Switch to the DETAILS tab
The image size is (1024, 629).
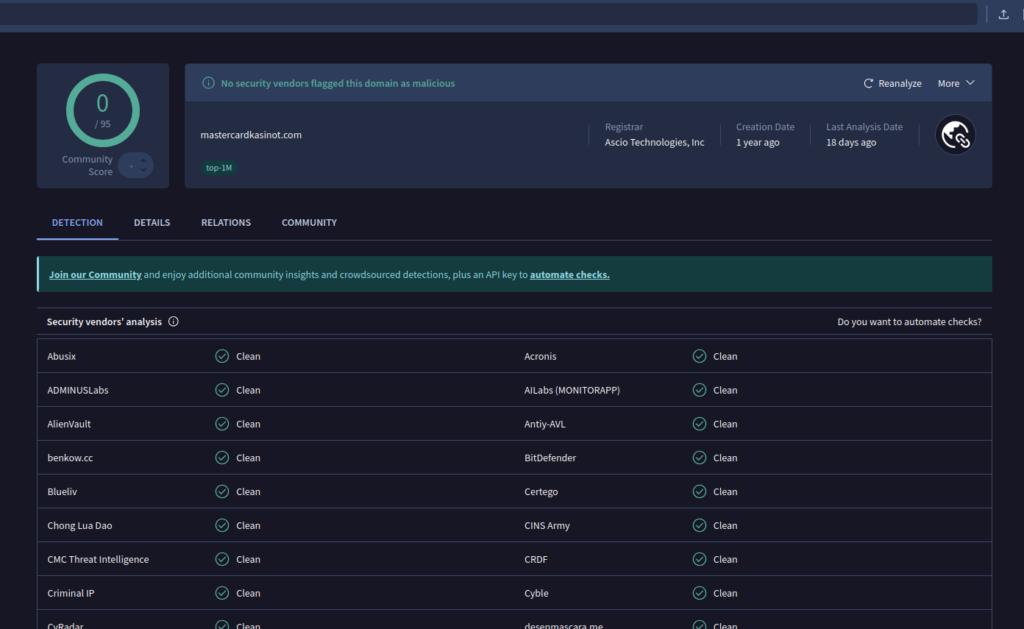click(152, 222)
